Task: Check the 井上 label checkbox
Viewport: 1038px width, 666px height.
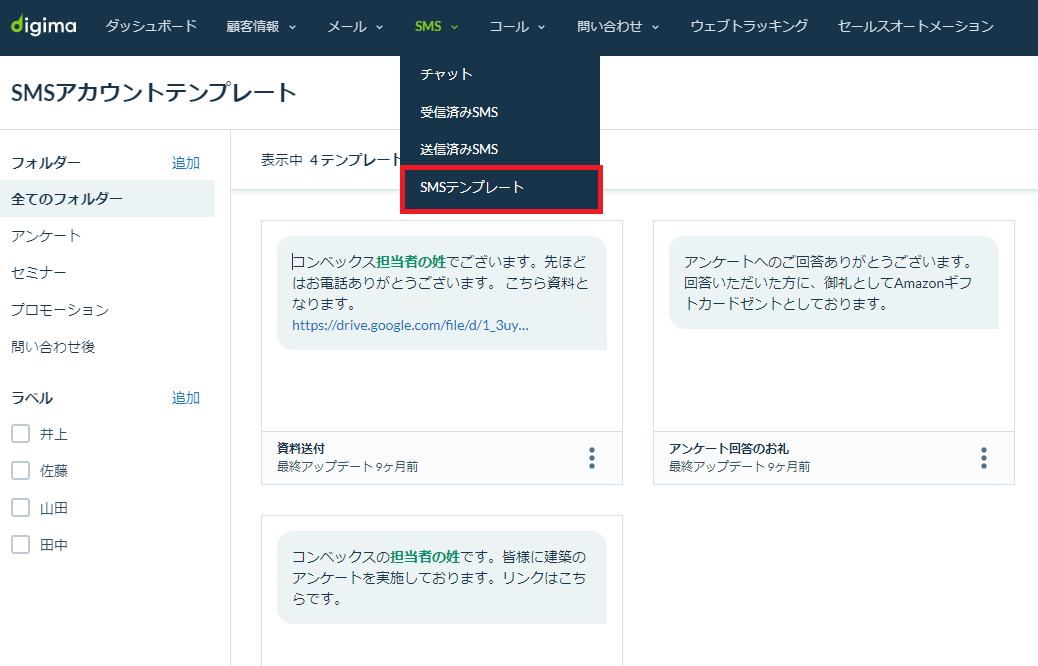Action: pyautogui.click(x=21, y=434)
